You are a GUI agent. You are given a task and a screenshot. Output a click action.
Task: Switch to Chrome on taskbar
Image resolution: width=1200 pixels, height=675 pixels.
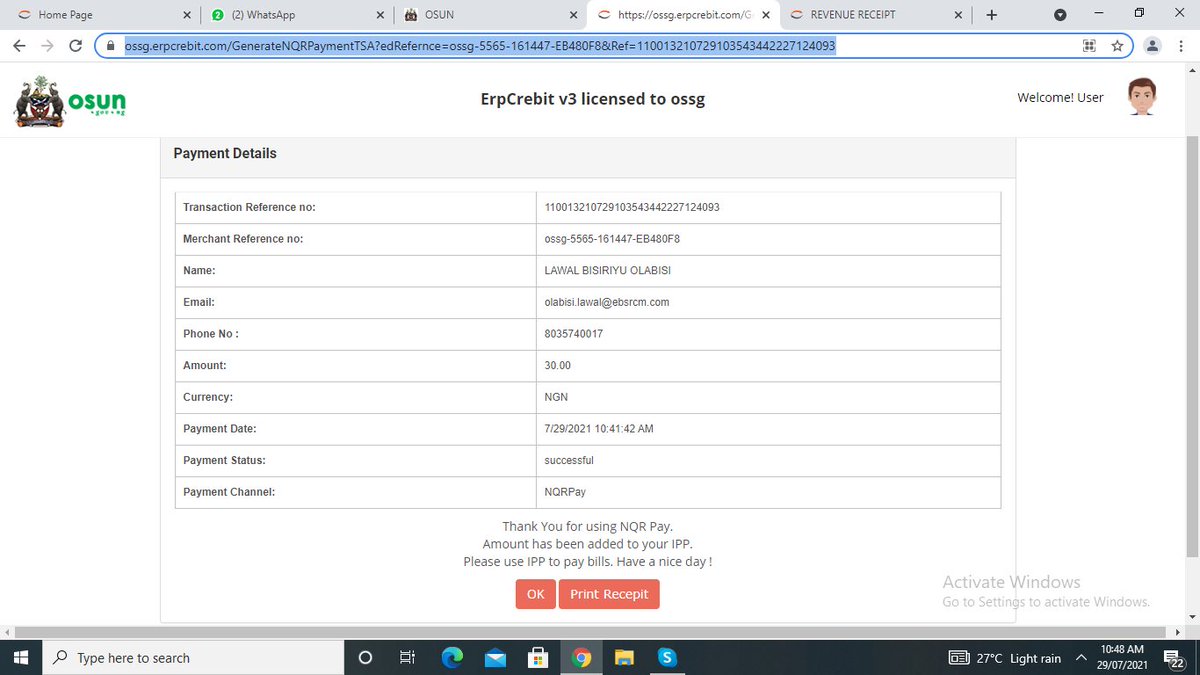(582, 657)
